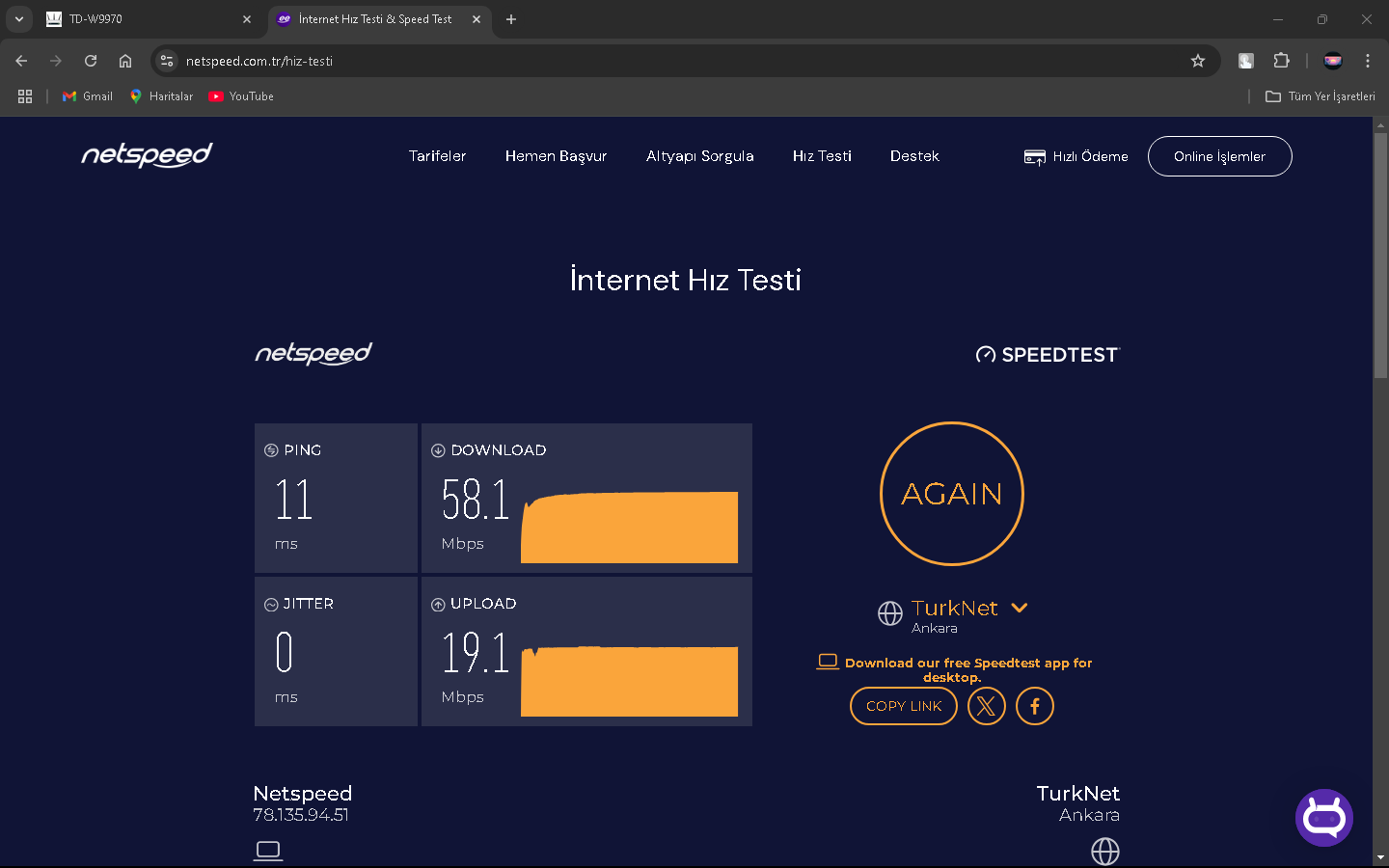Click the extension icon left of the puzzle

(x=1246, y=61)
